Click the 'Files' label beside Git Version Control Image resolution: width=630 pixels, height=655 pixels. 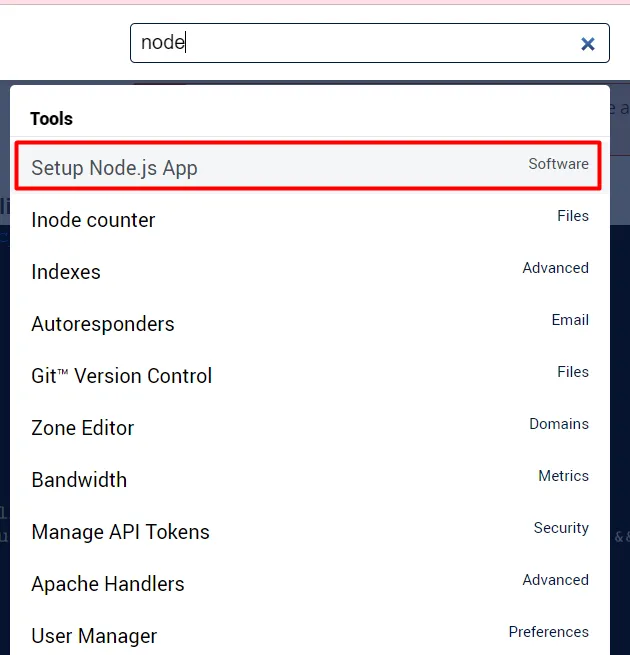pos(573,372)
